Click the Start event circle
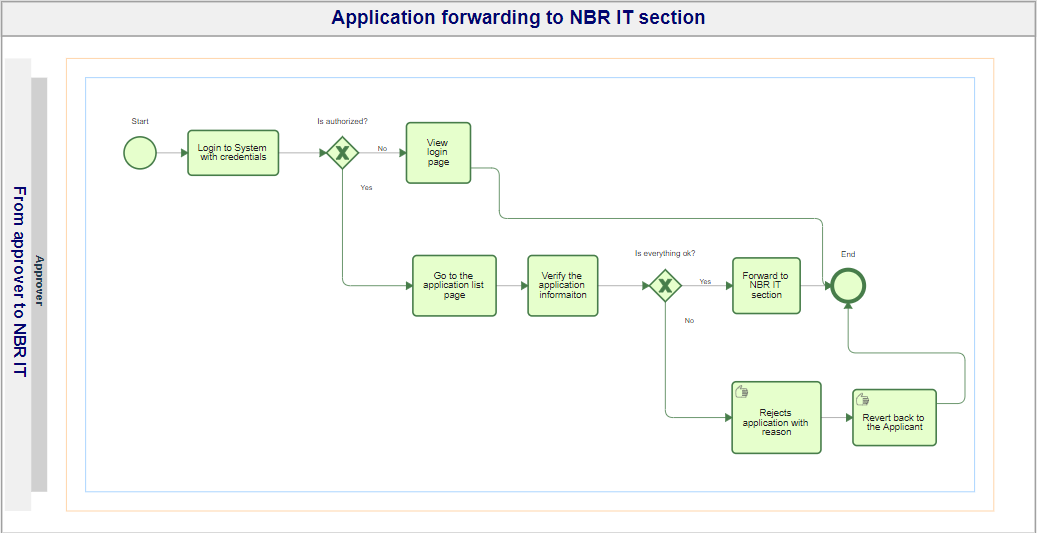 (140, 153)
